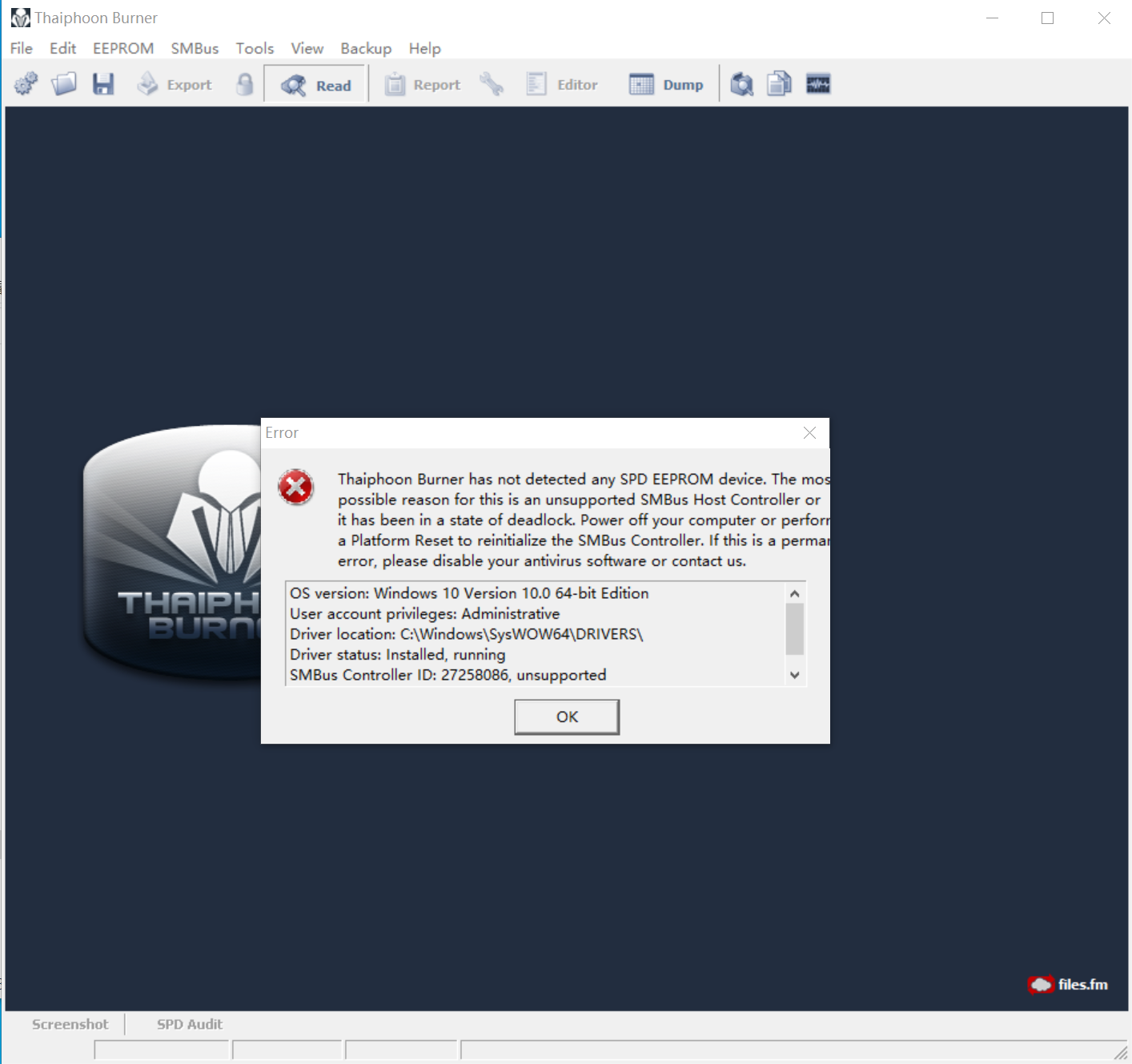Screen dimensions: 1132x1064
Task: Open the Backup menu
Action: [366, 49]
